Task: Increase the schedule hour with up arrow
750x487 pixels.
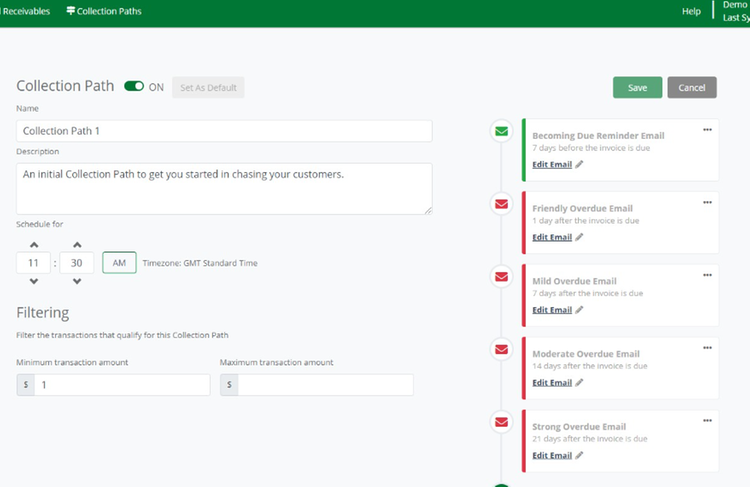Action: click(33, 245)
